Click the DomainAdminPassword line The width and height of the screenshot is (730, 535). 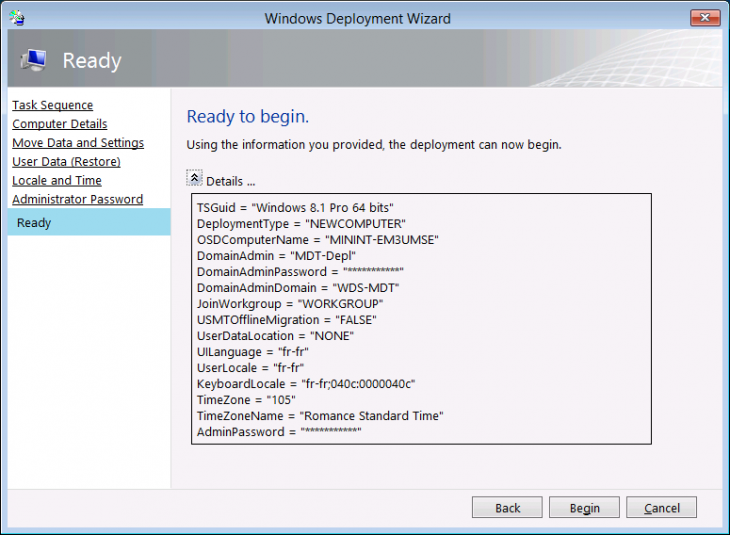[x=300, y=271]
